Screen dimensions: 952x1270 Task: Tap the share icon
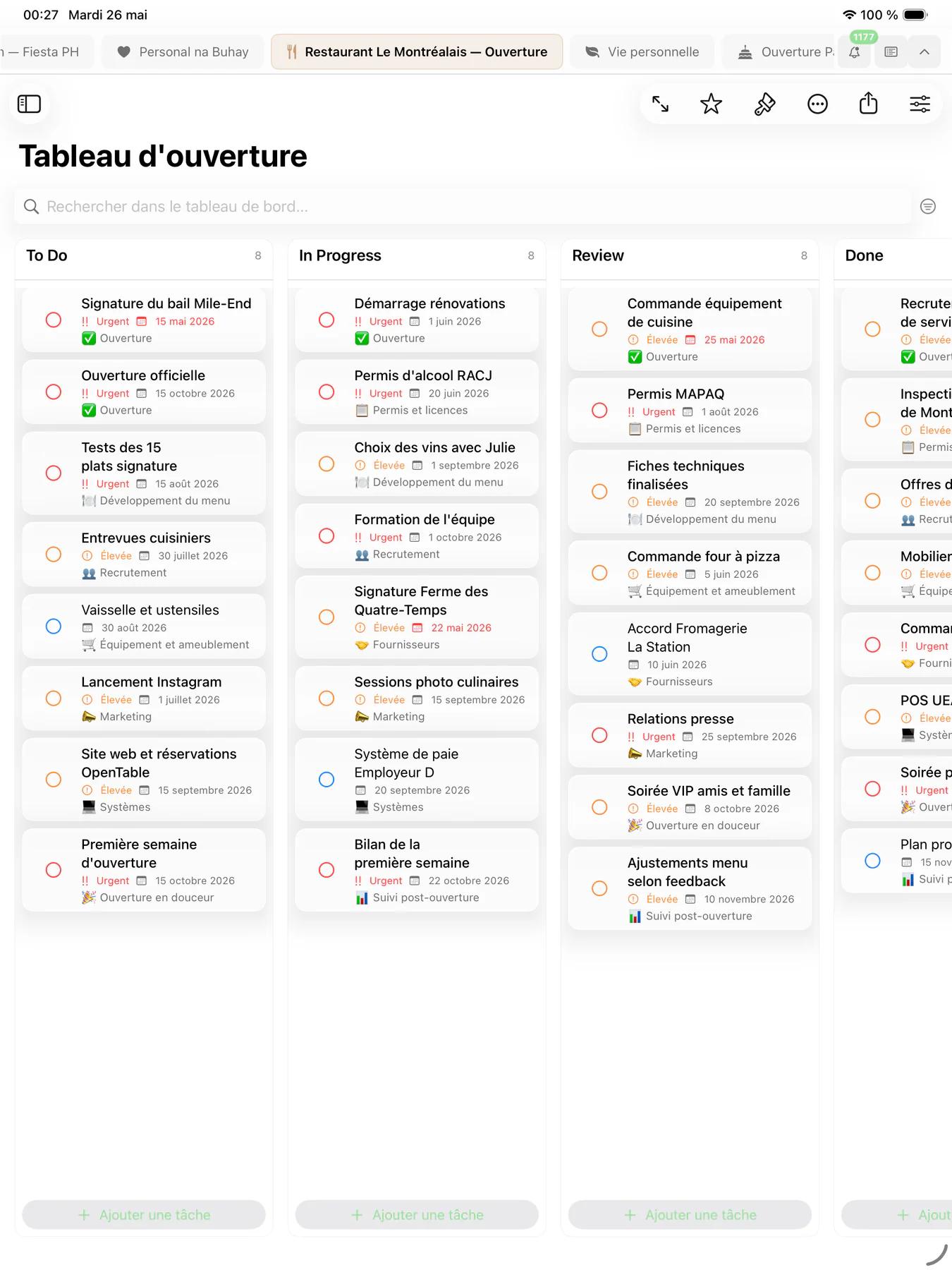tap(869, 104)
